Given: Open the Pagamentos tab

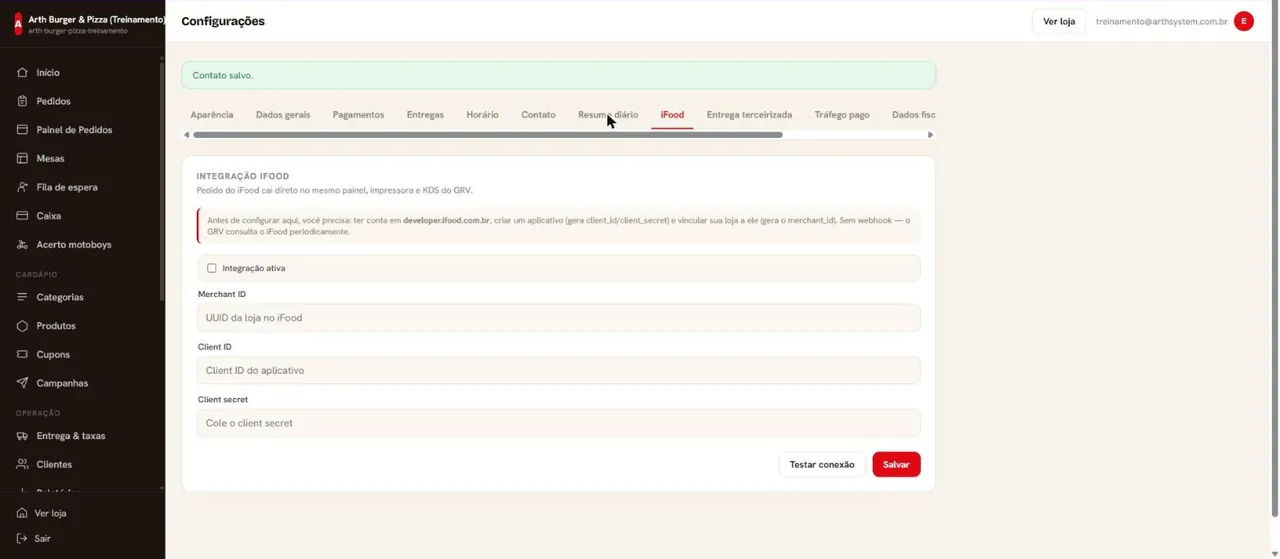Looking at the screenshot, I should 358,115.
